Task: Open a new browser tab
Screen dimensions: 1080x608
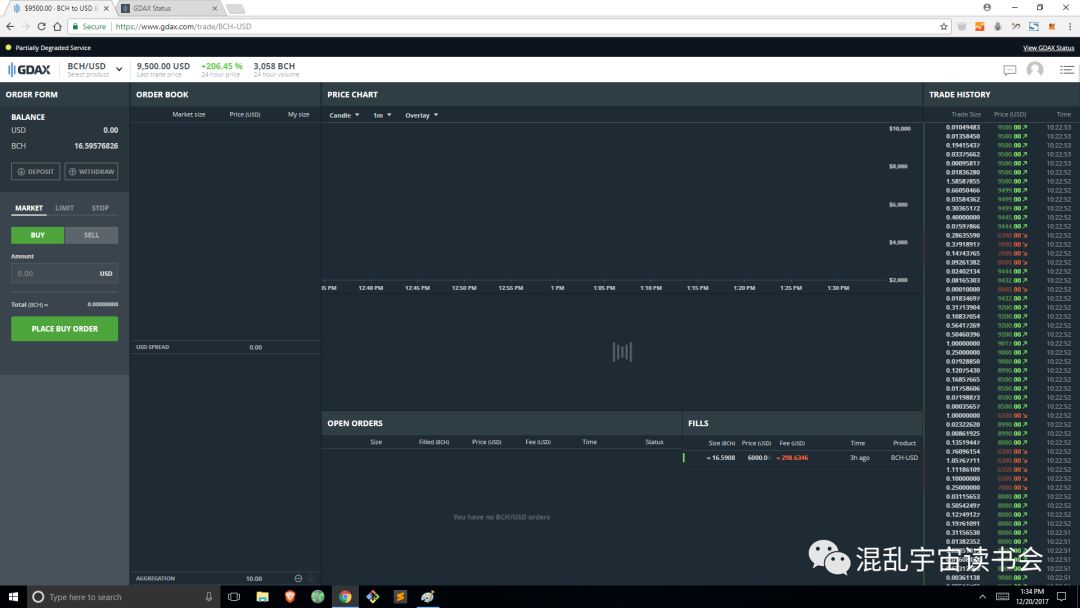Action: [236, 8]
